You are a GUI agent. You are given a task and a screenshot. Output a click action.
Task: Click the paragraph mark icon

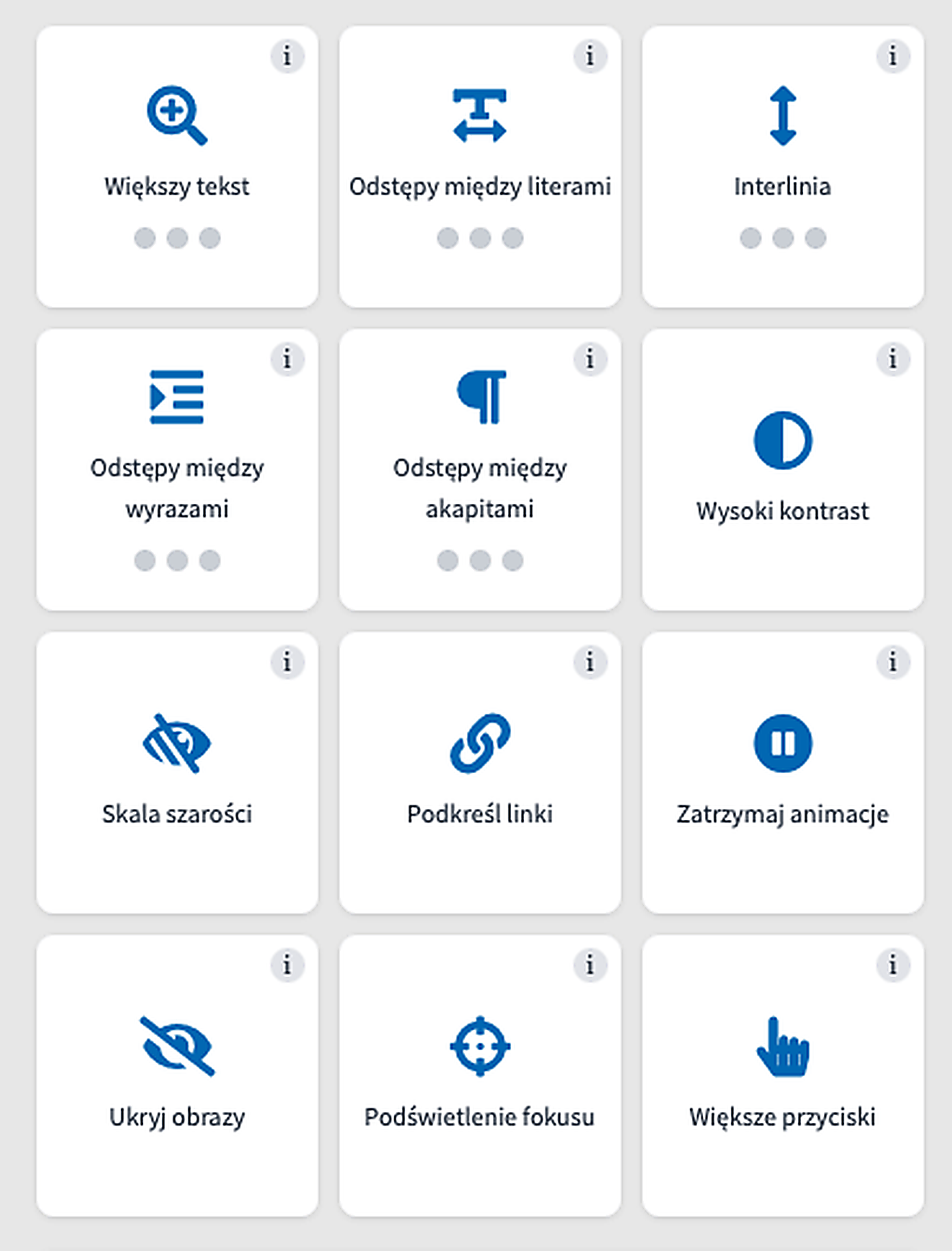481,397
